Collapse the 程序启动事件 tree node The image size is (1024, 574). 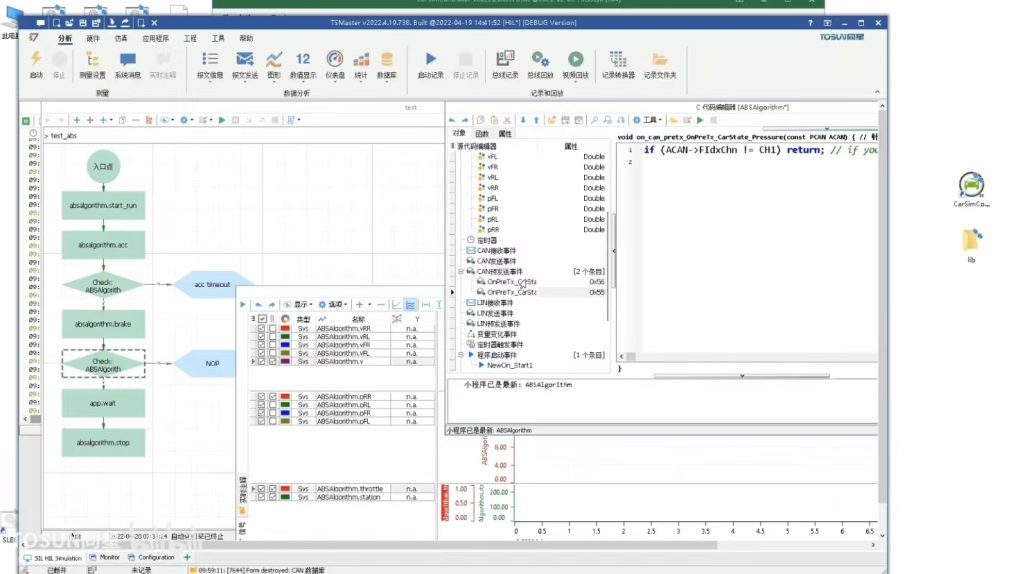[x=461, y=355]
